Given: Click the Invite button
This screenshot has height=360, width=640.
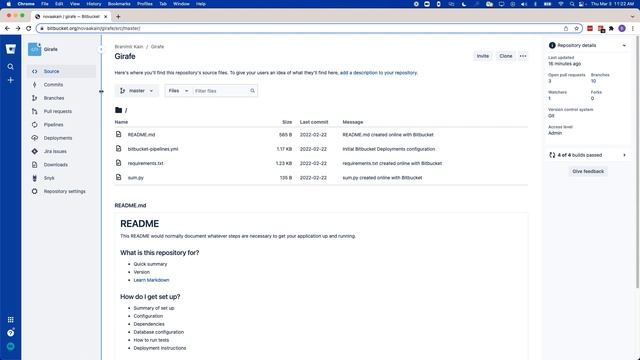Looking at the screenshot, I should [482, 56].
